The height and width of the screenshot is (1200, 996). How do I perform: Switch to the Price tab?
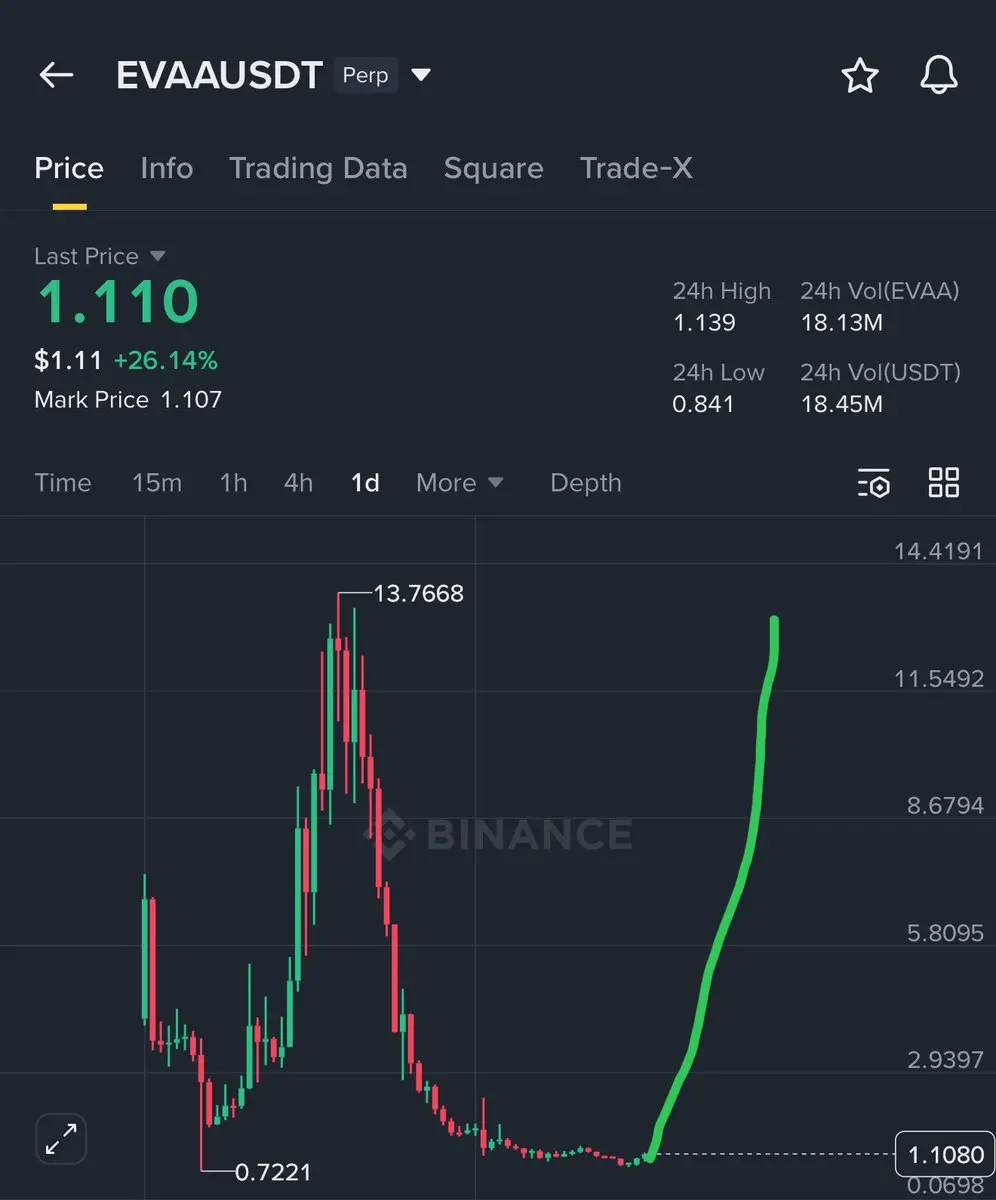coord(69,168)
